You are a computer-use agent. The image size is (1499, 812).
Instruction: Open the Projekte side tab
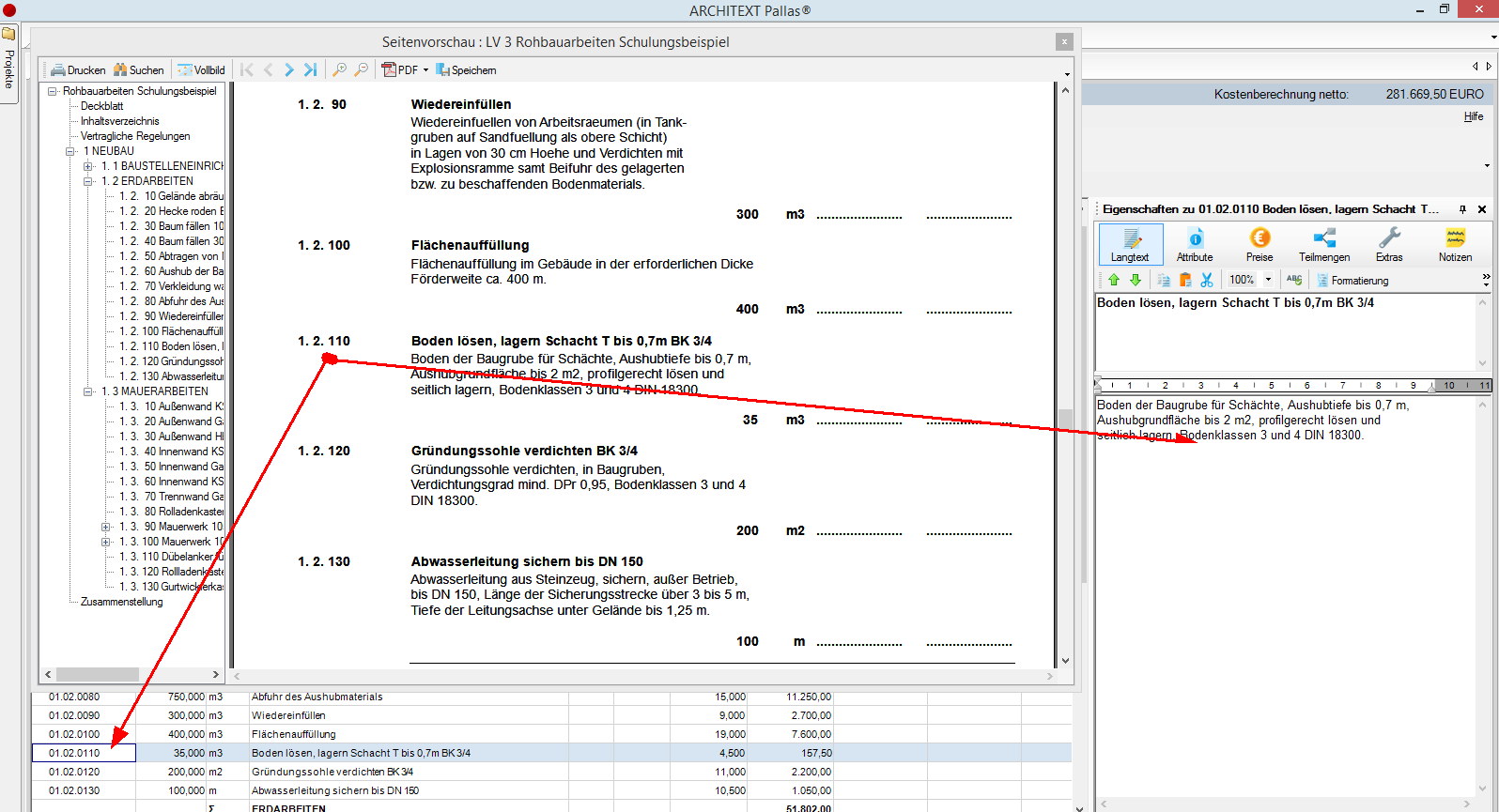pos(8,64)
